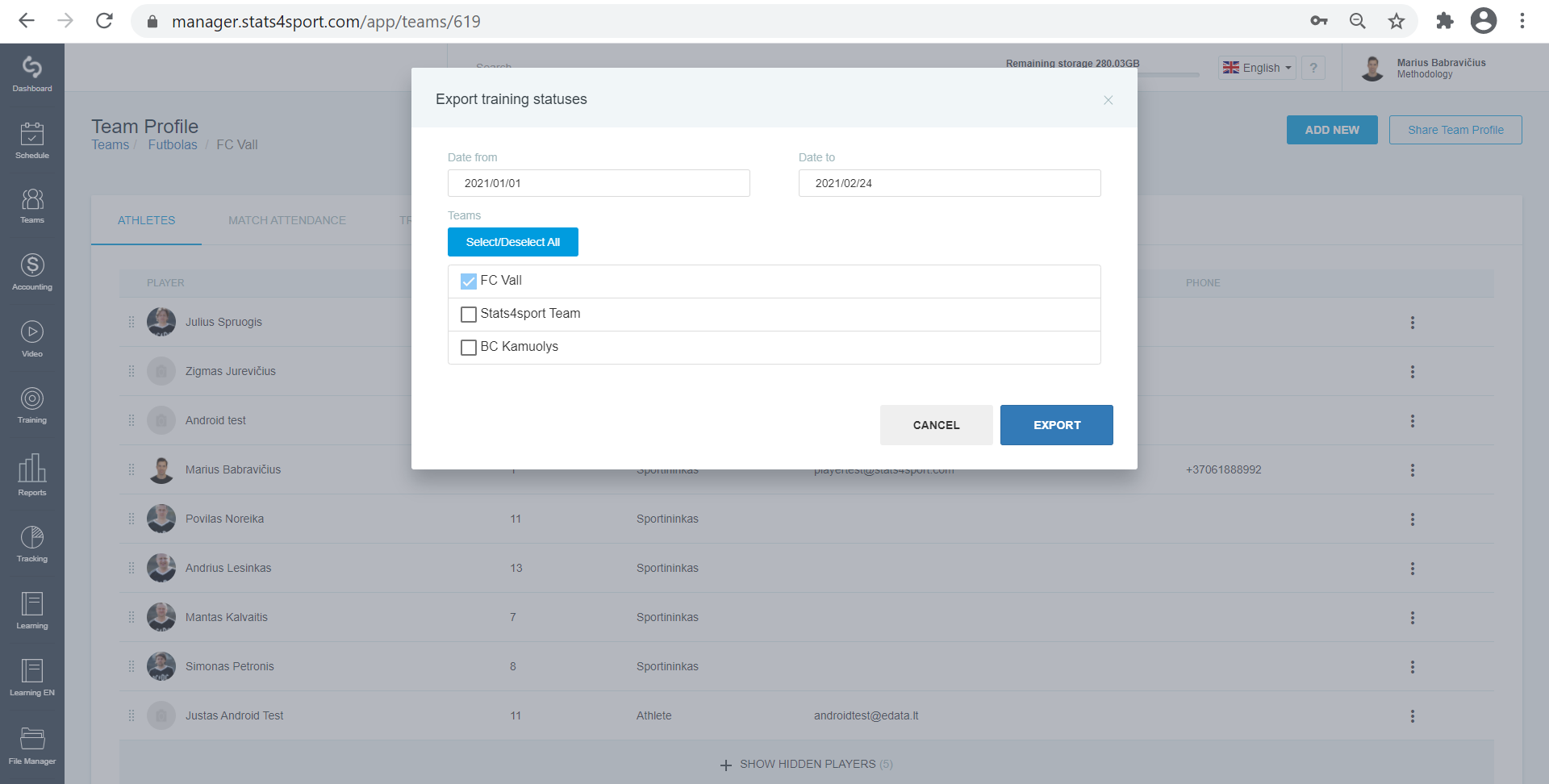
Task: Click the CANCEL button
Action: click(937, 425)
